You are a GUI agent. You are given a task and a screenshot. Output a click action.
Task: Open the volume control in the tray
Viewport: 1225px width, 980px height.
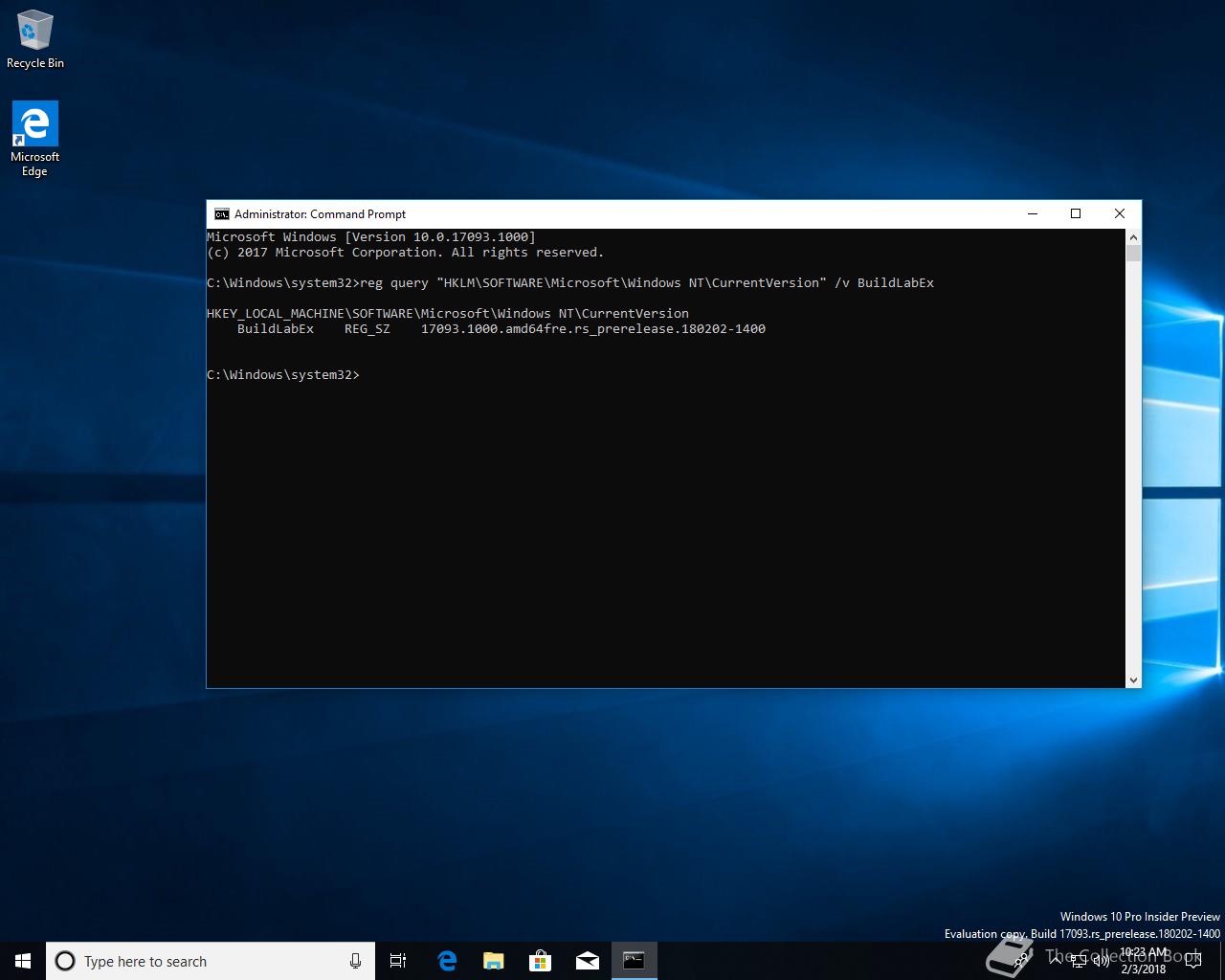[1101, 961]
